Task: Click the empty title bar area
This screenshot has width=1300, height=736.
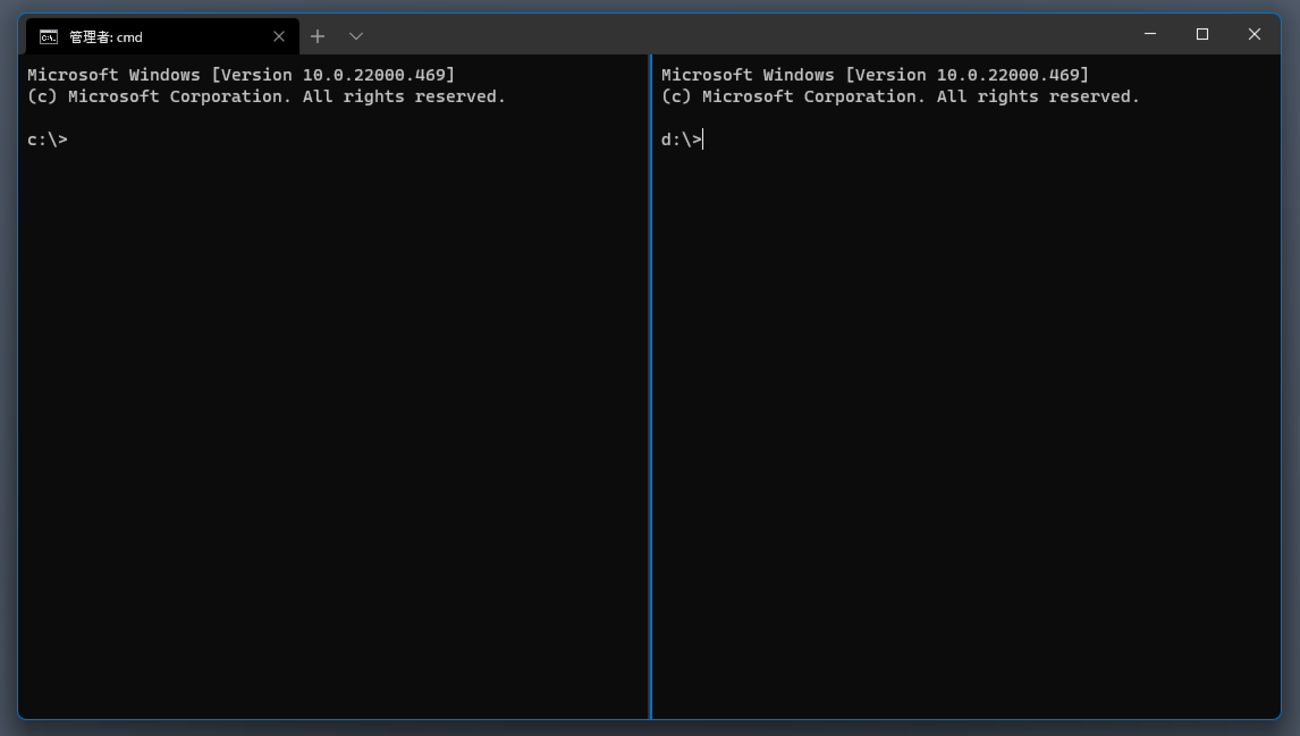Action: point(750,34)
